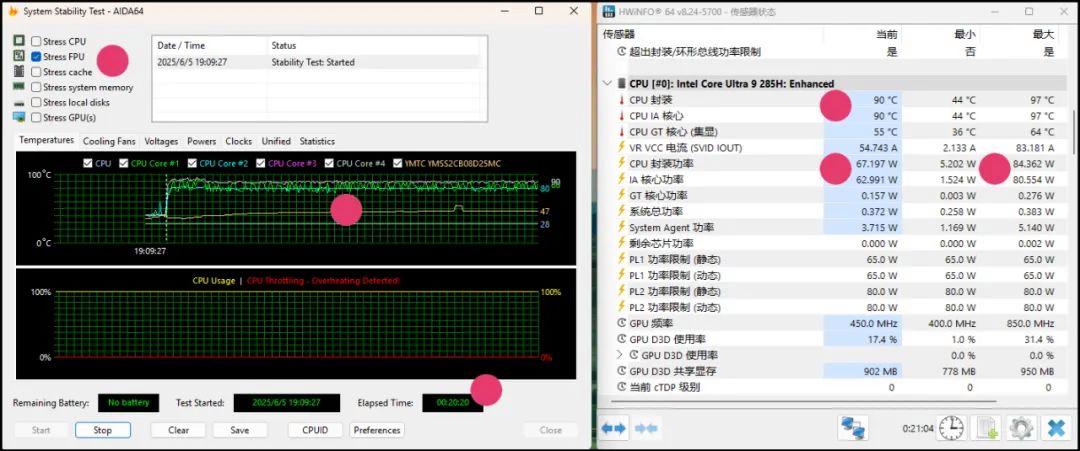The height and width of the screenshot is (451, 1080).
Task: Click the Stress GPU(s) monitor icon
Action: click(19, 117)
